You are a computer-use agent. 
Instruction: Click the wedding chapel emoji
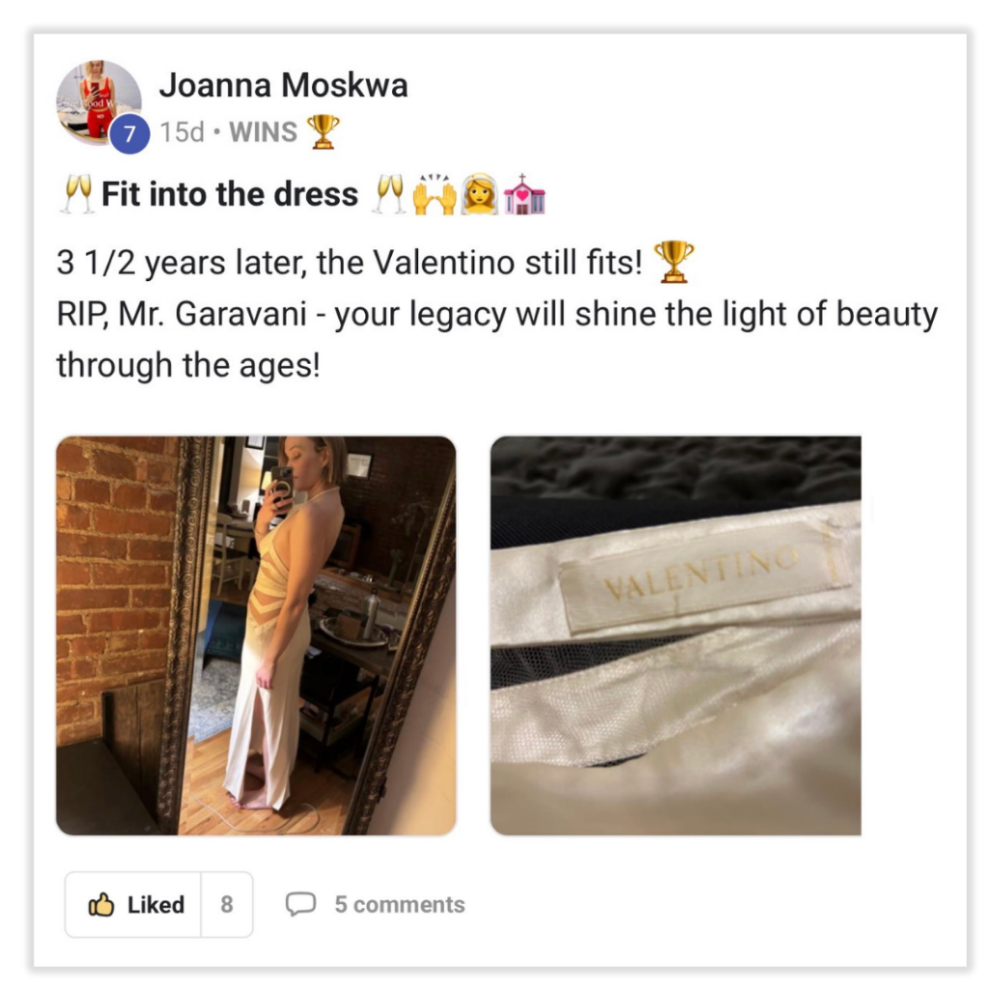(x=524, y=194)
